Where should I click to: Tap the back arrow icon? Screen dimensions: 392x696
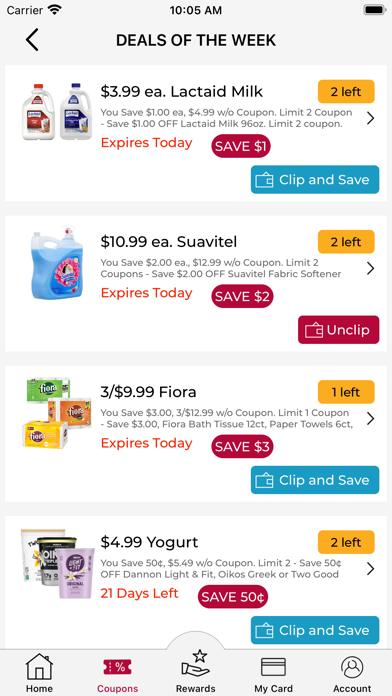[32, 40]
